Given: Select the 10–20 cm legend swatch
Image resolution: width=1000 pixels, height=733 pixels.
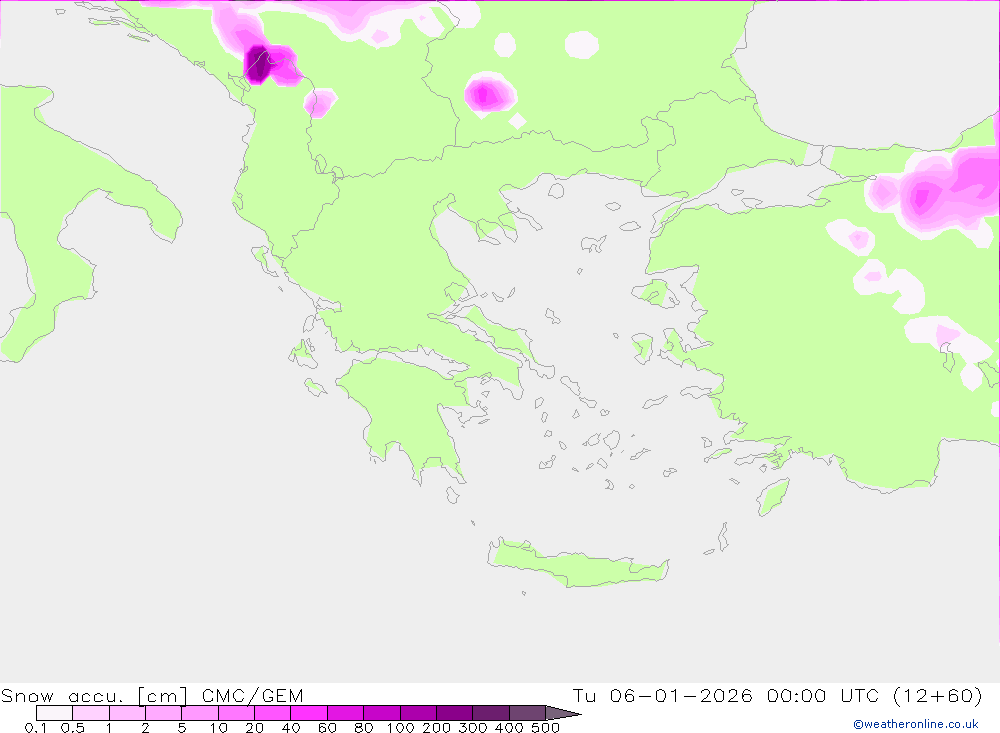Looking at the screenshot, I should pyautogui.click(x=237, y=713).
